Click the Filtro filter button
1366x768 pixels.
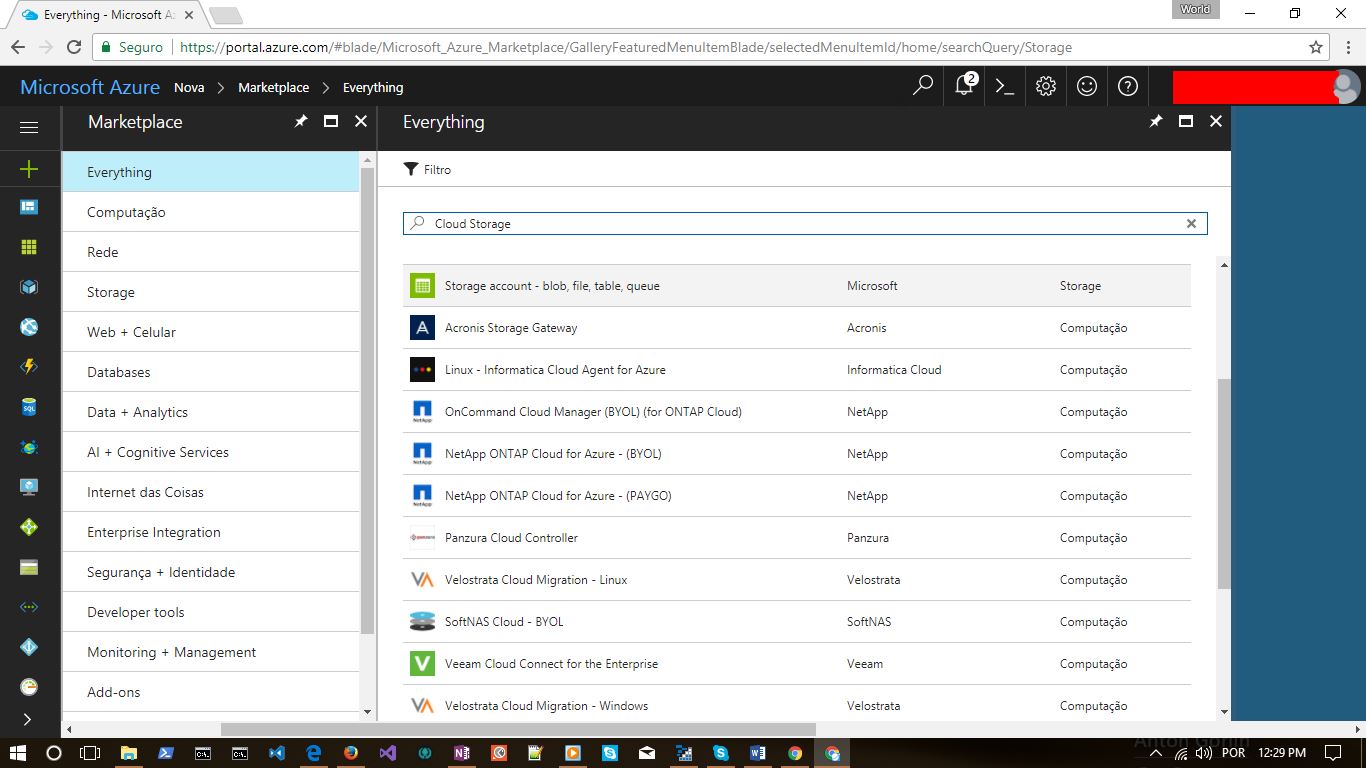pyautogui.click(x=427, y=170)
